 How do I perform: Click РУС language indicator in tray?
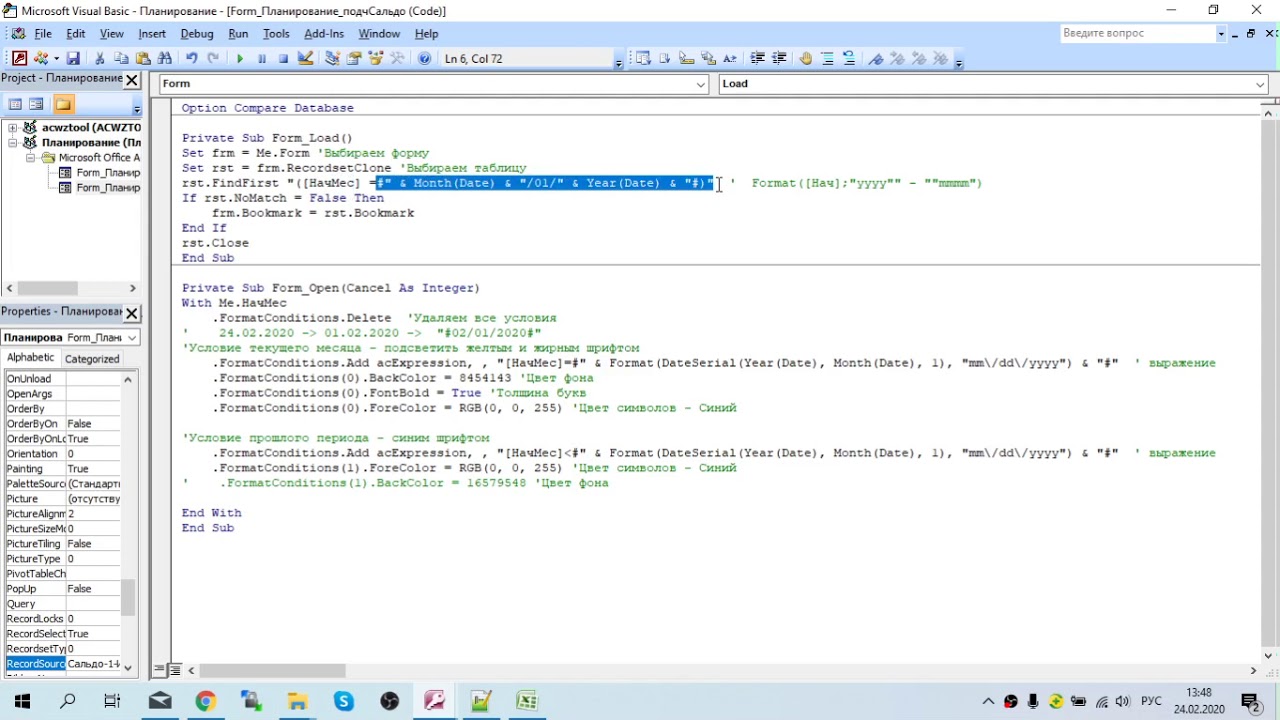[x=1151, y=702]
